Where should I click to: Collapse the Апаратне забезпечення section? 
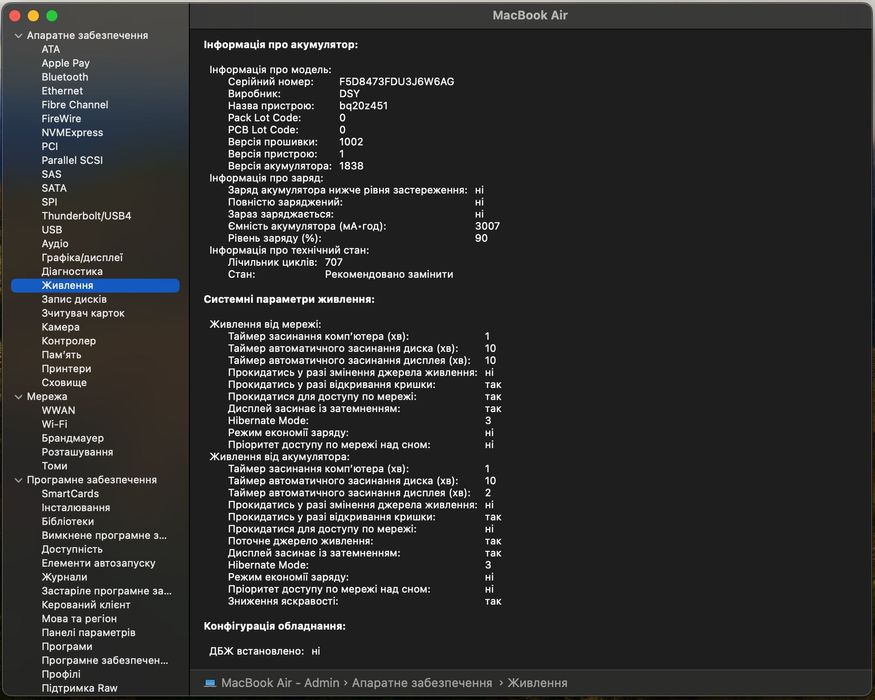(19, 36)
